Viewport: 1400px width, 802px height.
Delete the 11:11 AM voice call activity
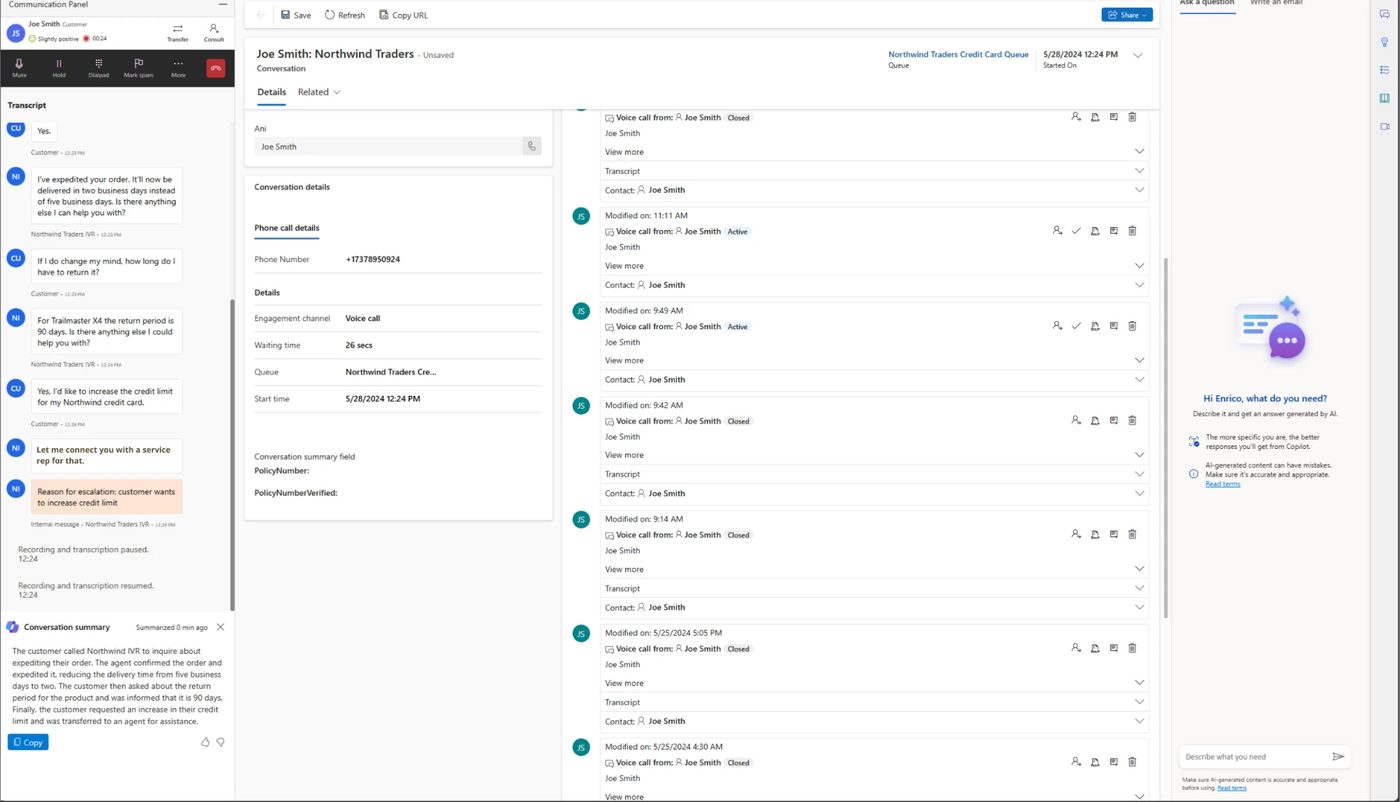tap(1132, 231)
